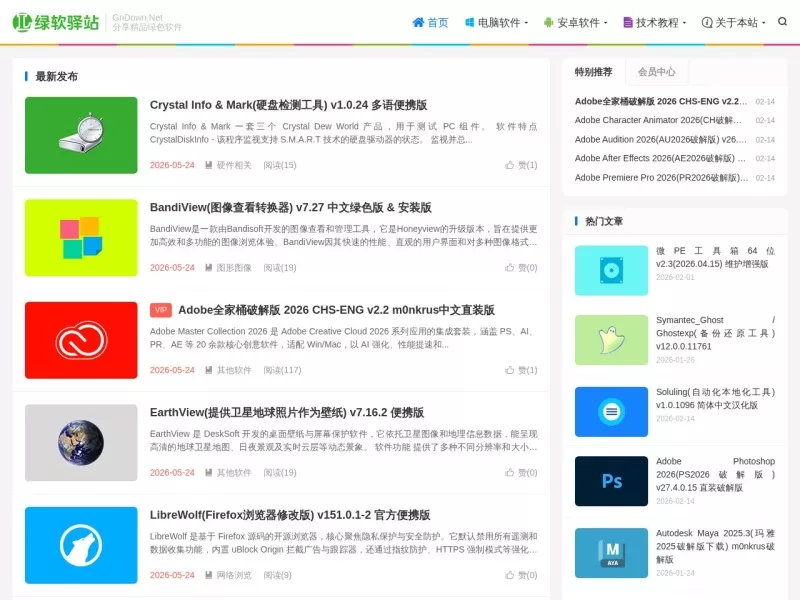Open Crystal Info & Mark v1.0.24 article title
This screenshot has width=800, height=600.
pyautogui.click(x=288, y=105)
